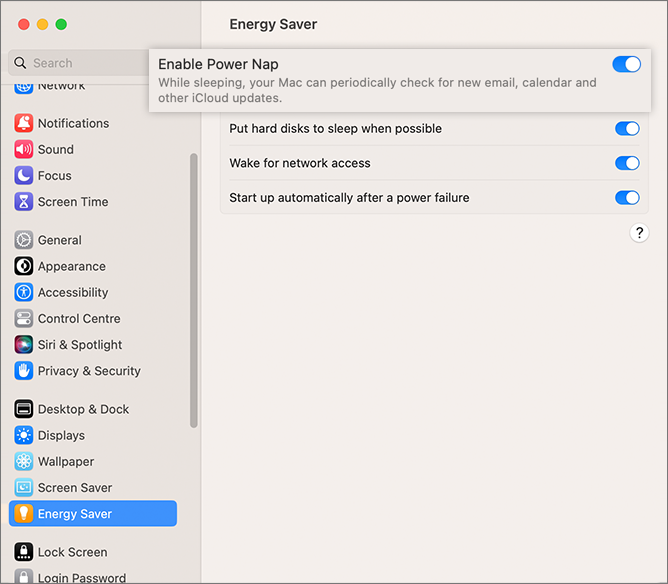The image size is (668, 584).
Task: Click the help question mark button
Action: (639, 232)
